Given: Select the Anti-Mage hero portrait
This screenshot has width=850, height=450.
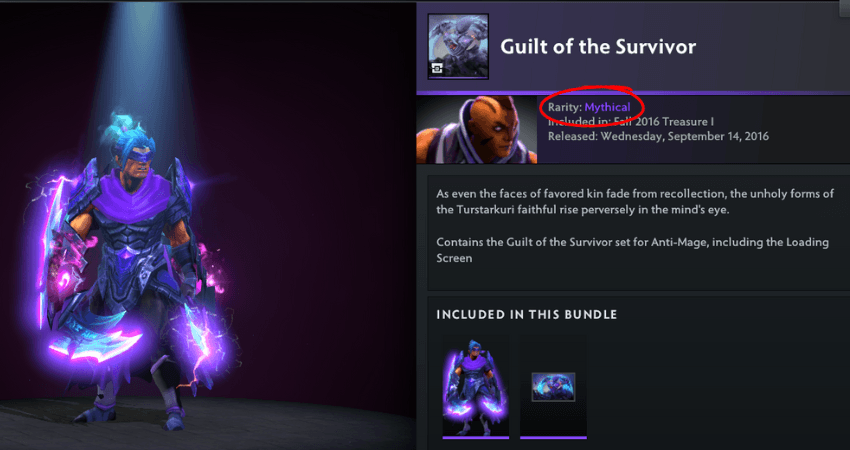Looking at the screenshot, I should pos(476,130).
